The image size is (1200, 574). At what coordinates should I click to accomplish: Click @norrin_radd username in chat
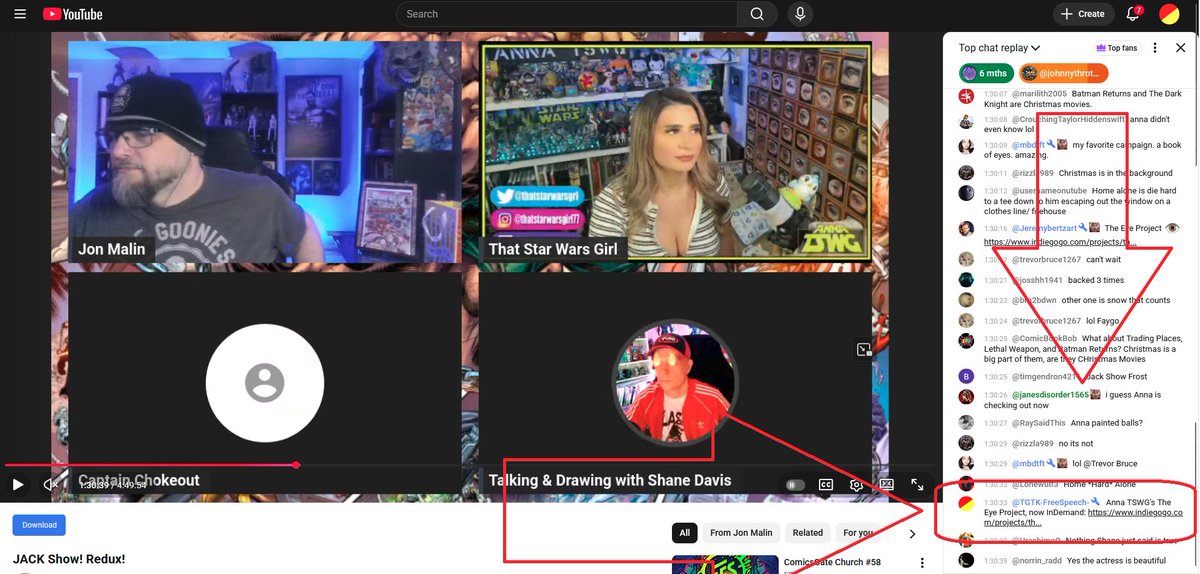pyautogui.click(x=1037, y=561)
